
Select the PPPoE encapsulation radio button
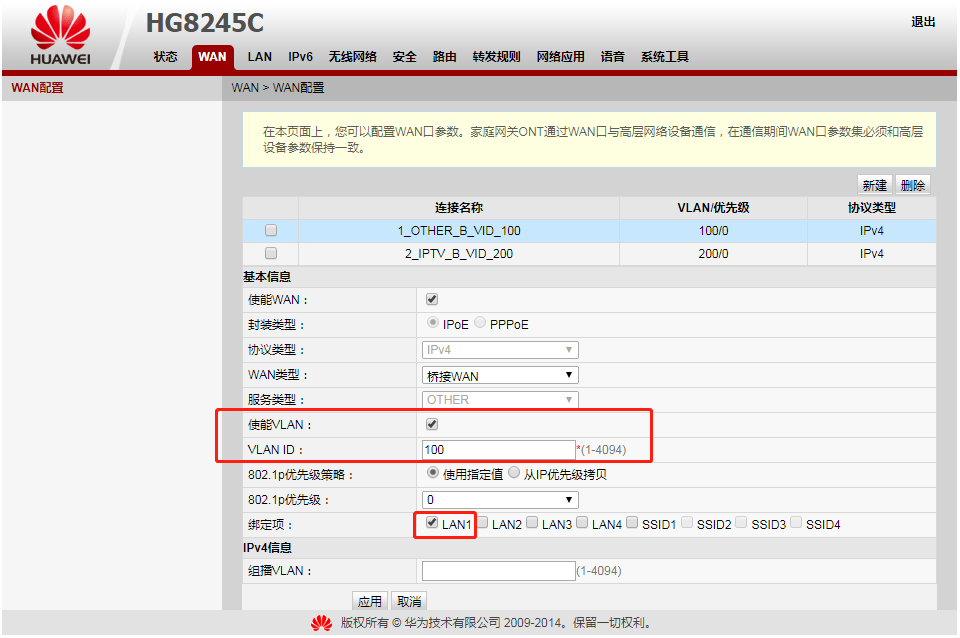[481, 323]
